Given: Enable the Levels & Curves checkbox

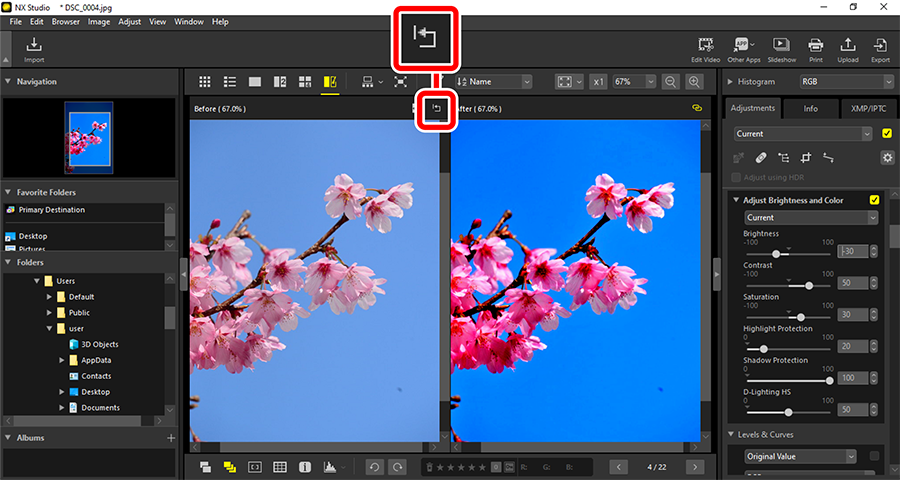Looking at the screenshot, I should pyautogui.click(x=874, y=456).
